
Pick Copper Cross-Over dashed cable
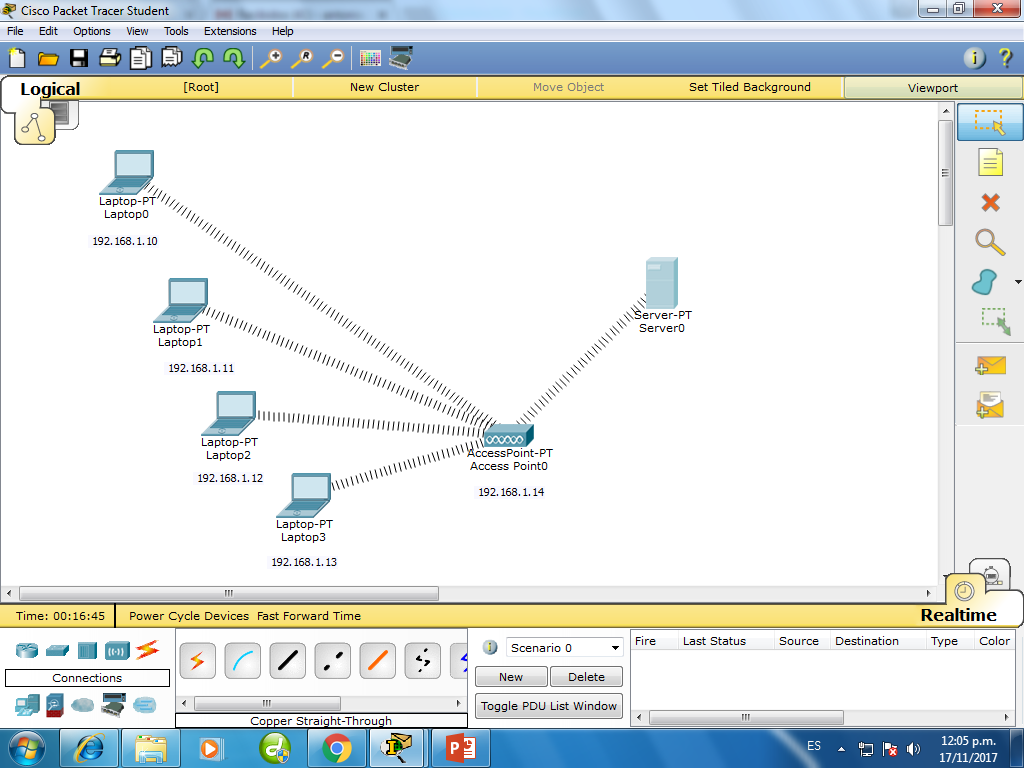(x=332, y=661)
